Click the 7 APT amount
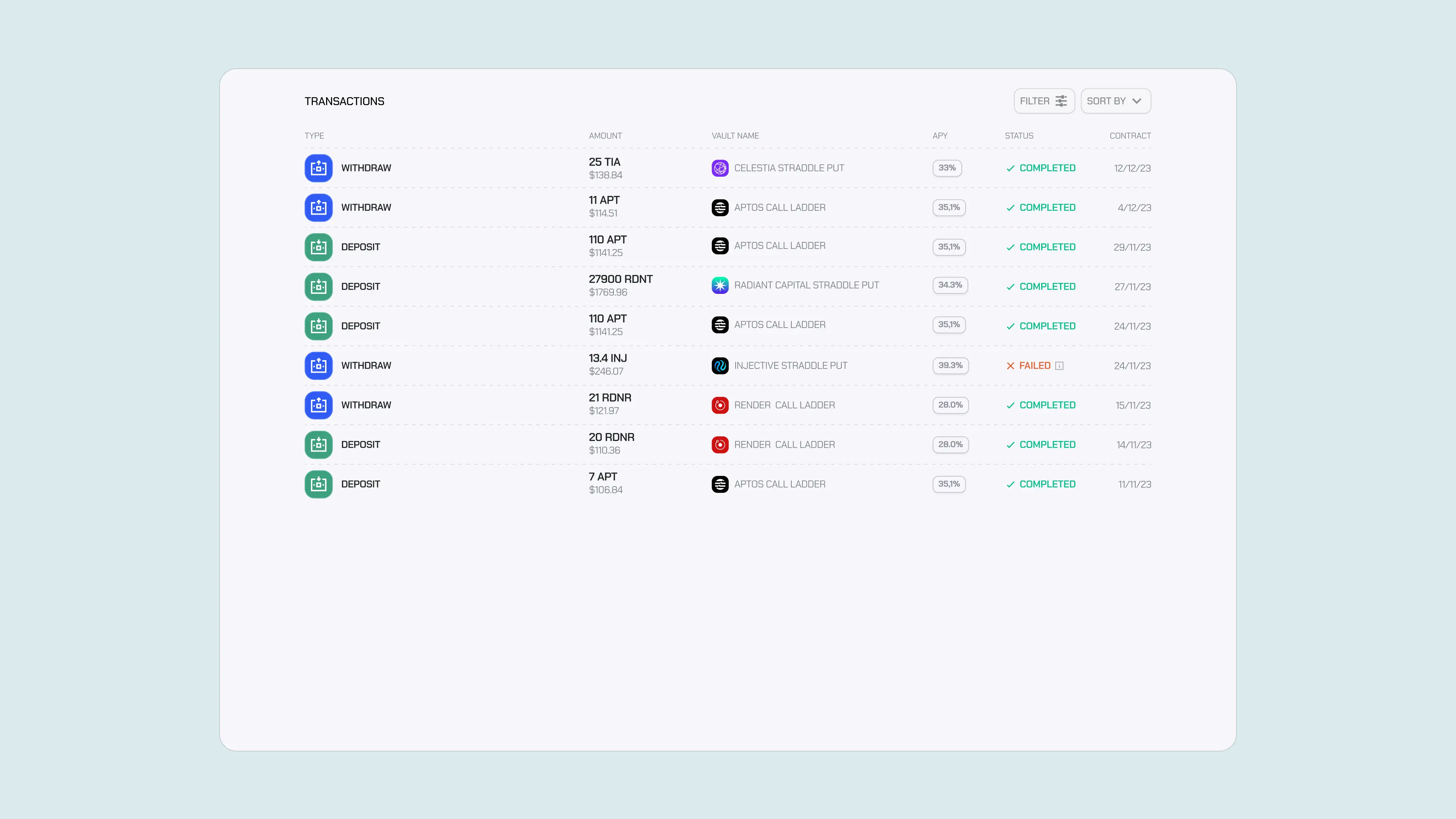This screenshot has height=819, width=1456. [603, 477]
